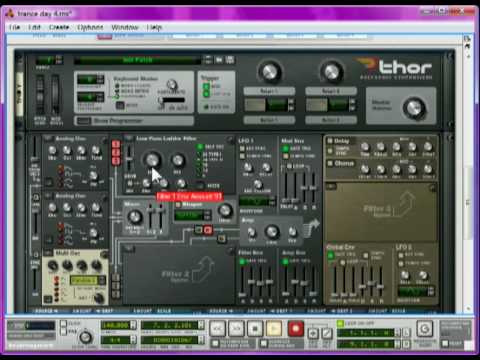
Task: Toggle Filter Env Gate Trig button
Action: coord(242,261)
